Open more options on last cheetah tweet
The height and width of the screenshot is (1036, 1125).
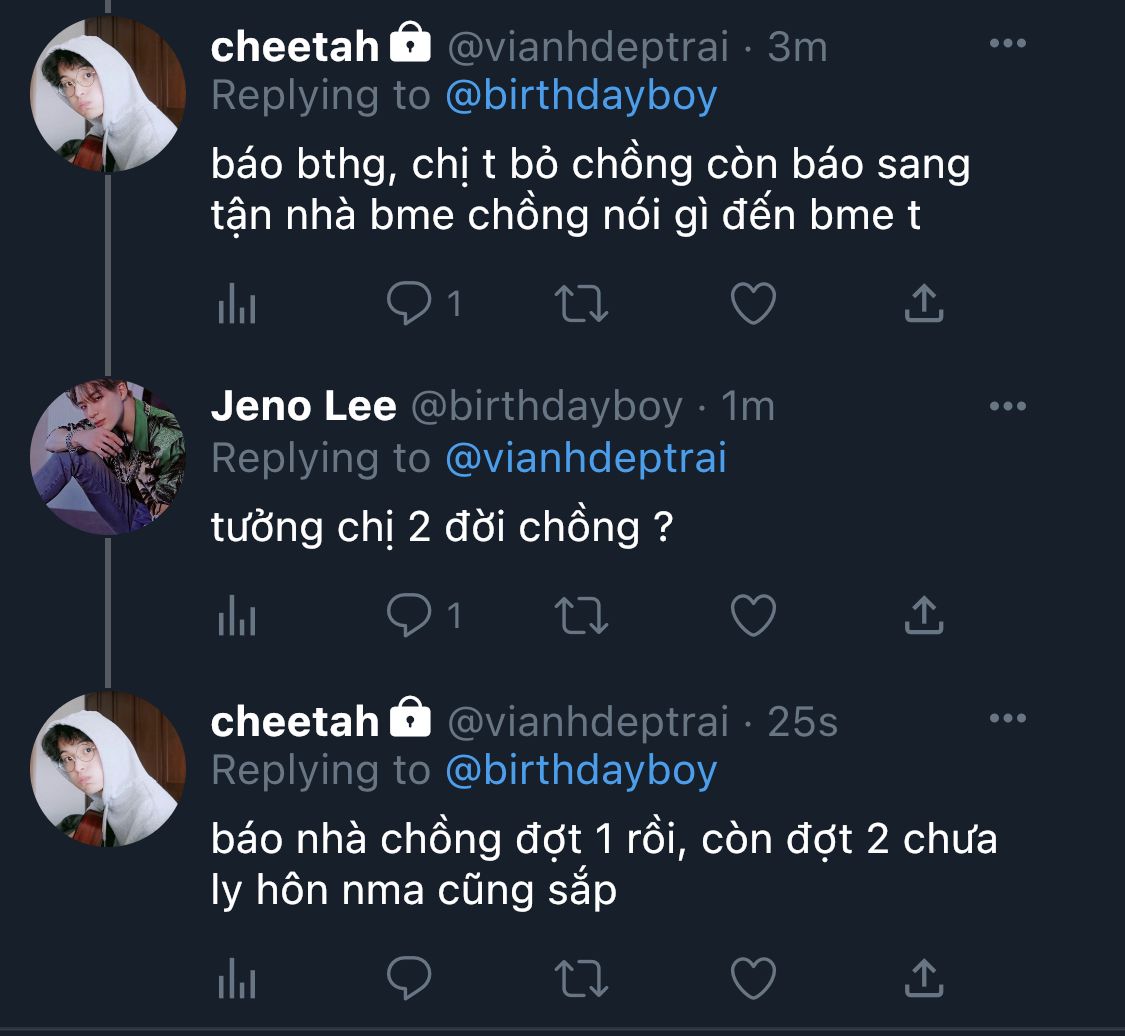pyautogui.click(x=1006, y=718)
